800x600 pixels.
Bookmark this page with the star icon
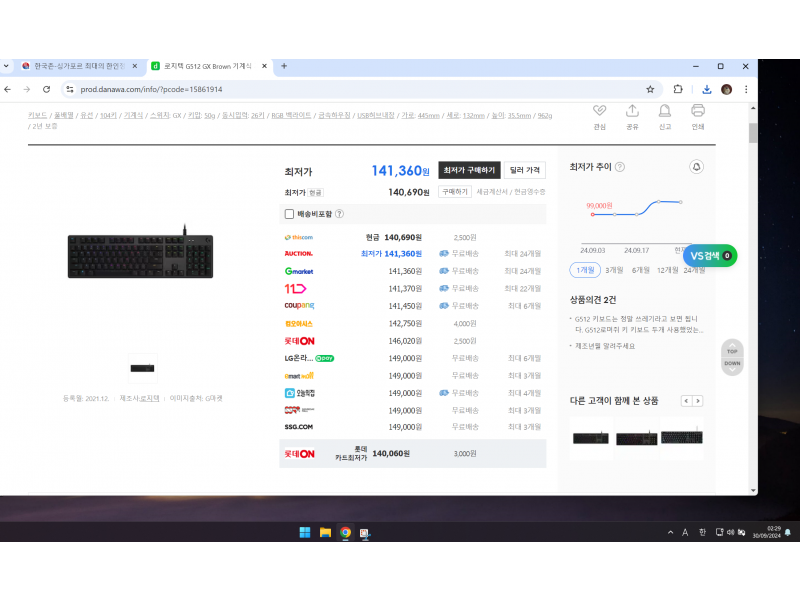[x=650, y=89]
